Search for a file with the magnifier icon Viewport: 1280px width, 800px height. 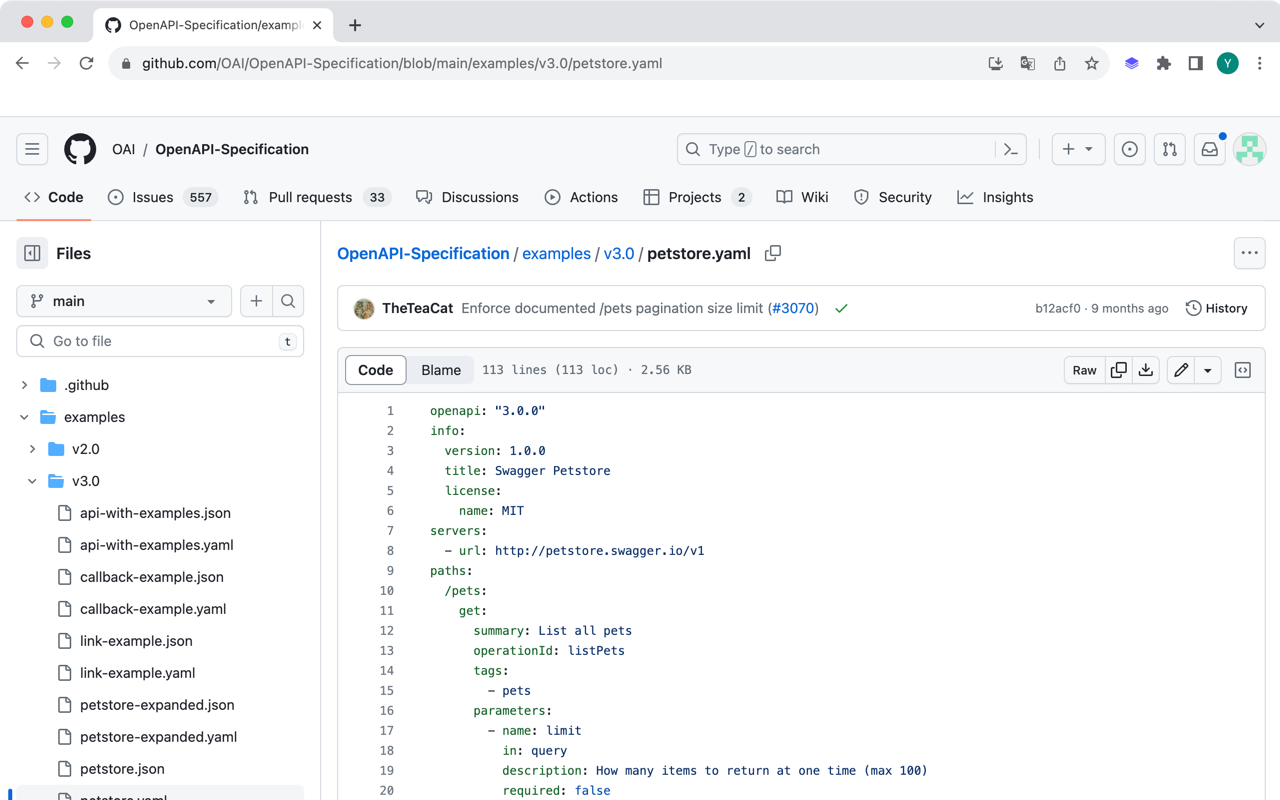pos(288,300)
